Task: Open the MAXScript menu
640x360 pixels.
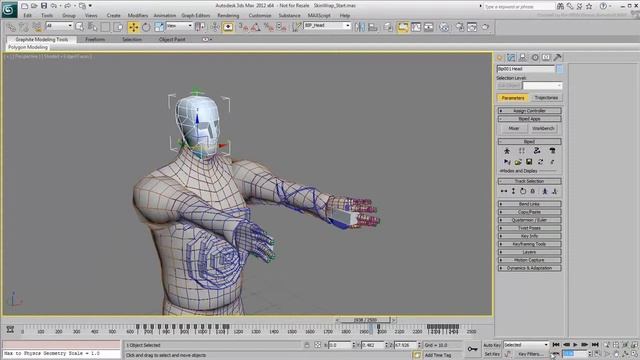Action: click(x=319, y=16)
